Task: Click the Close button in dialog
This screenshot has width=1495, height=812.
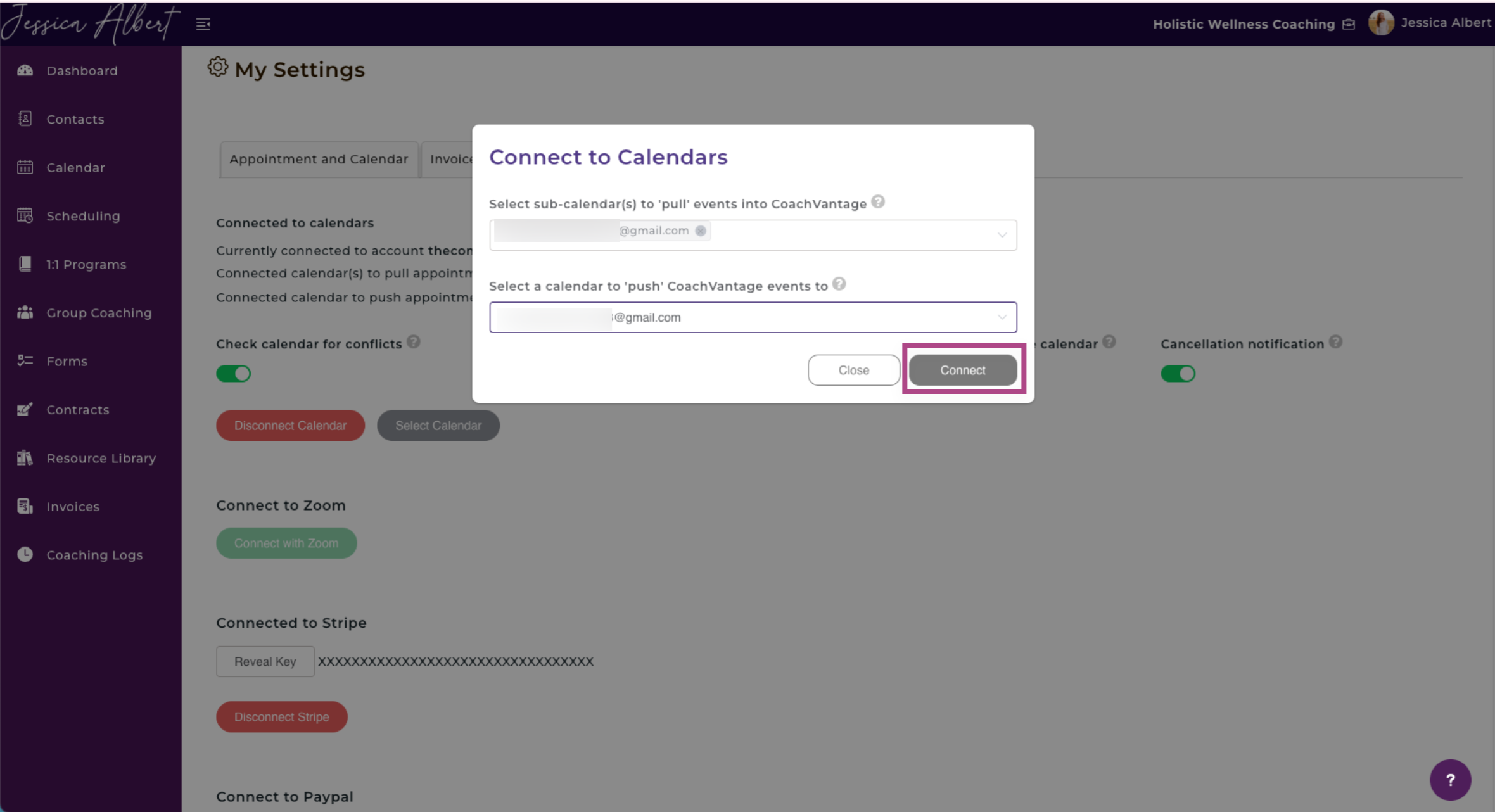Action: tap(853, 370)
